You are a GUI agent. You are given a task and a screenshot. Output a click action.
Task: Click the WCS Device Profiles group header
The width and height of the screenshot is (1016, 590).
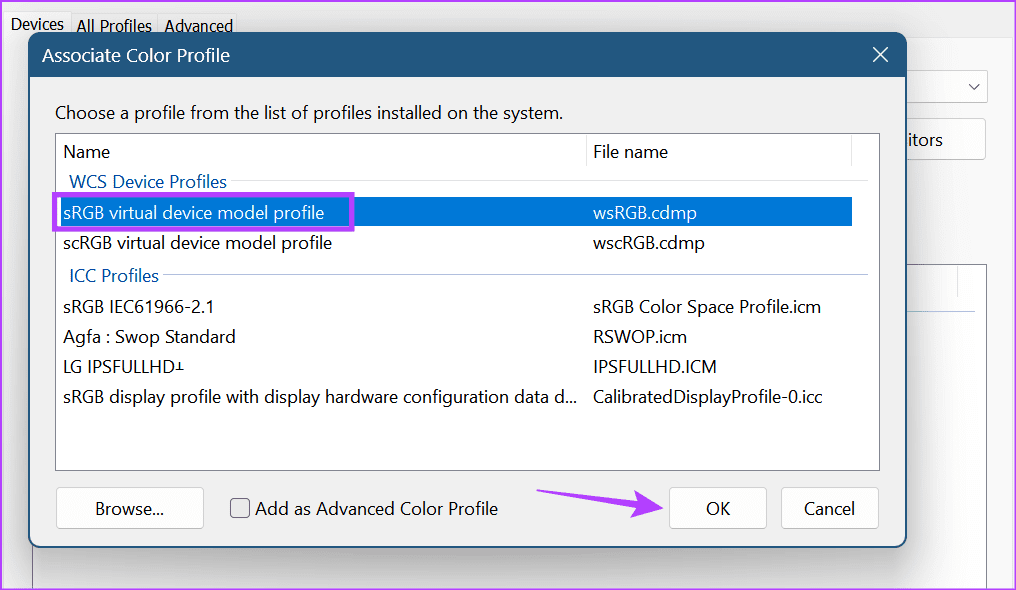[x=148, y=181]
